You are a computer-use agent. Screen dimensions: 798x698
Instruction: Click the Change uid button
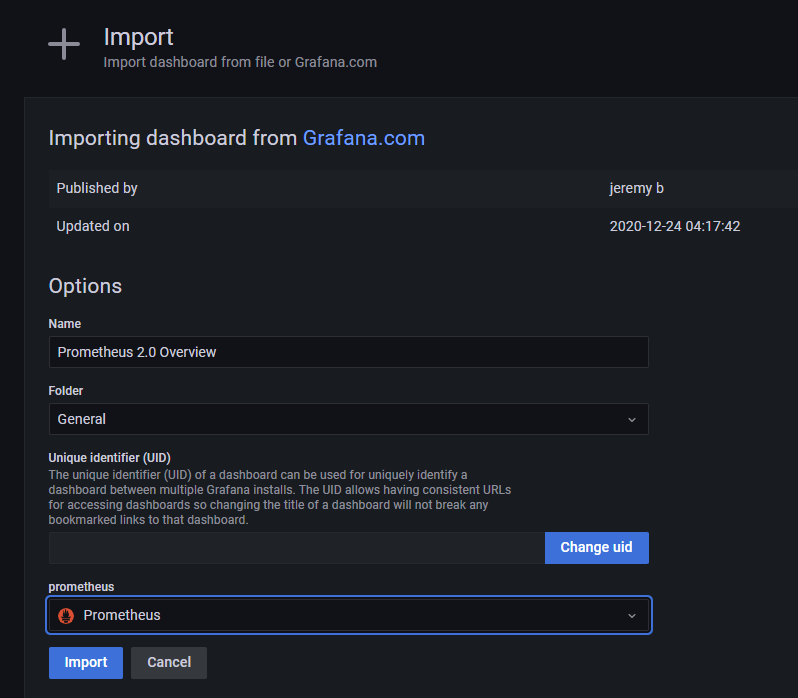coord(596,547)
